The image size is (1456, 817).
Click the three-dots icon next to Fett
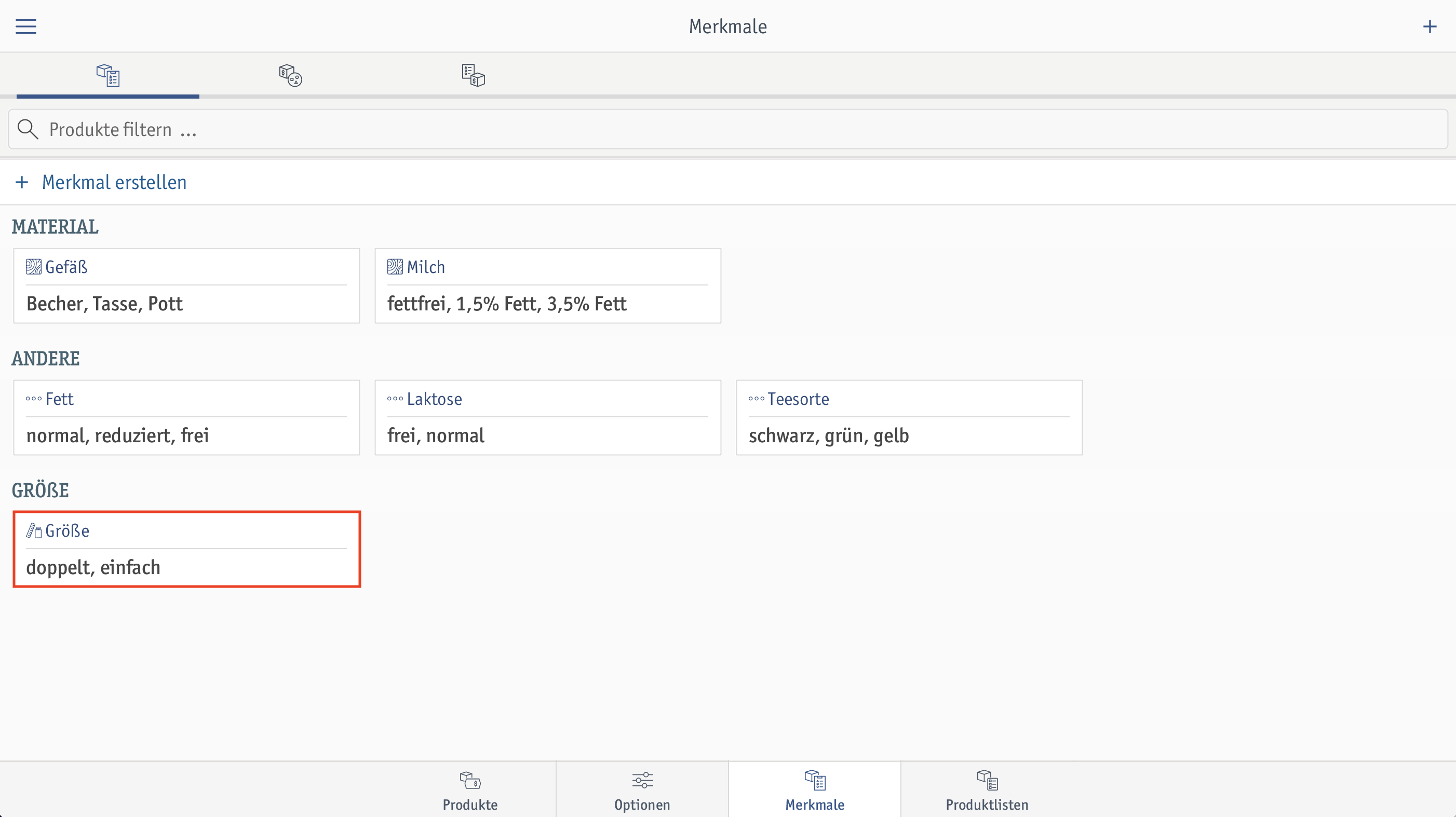(x=33, y=399)
